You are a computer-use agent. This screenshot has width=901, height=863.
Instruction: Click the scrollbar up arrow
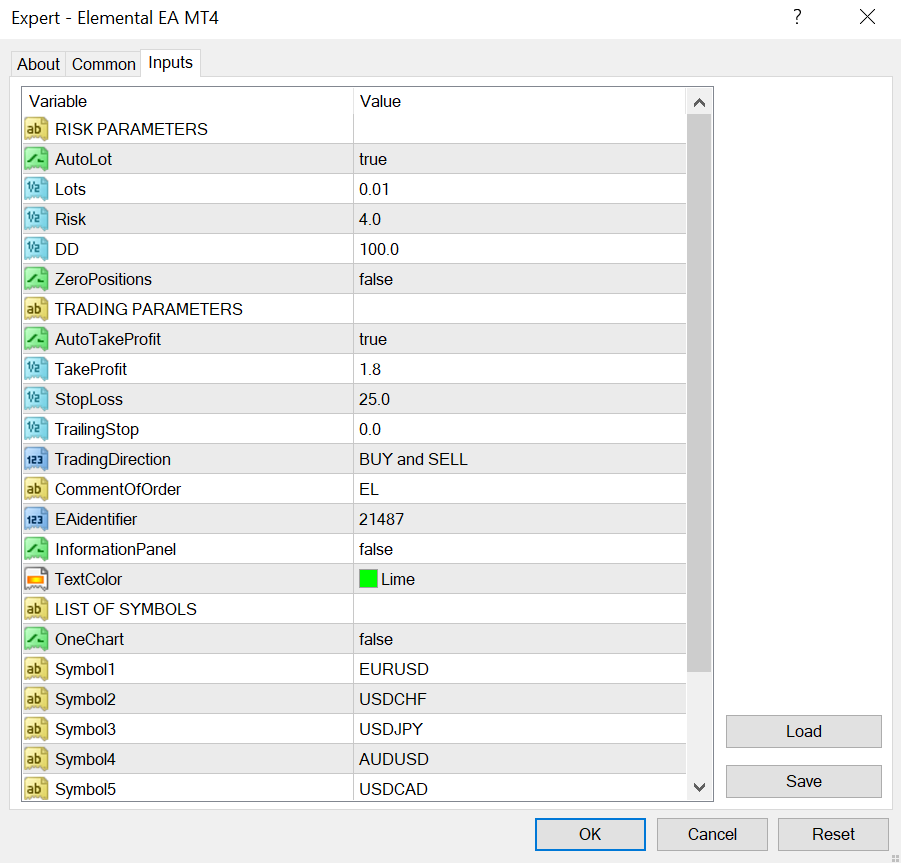(699, 102)
